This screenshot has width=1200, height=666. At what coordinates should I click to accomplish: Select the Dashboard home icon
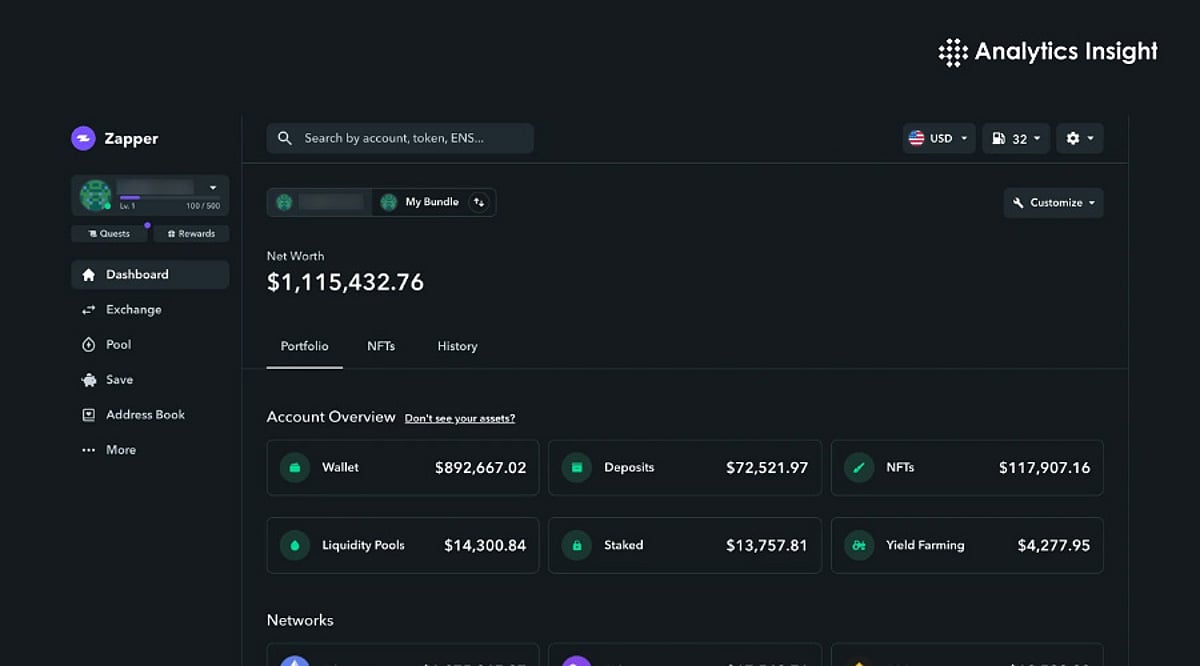pyautogui.click(x=90, y=274)
